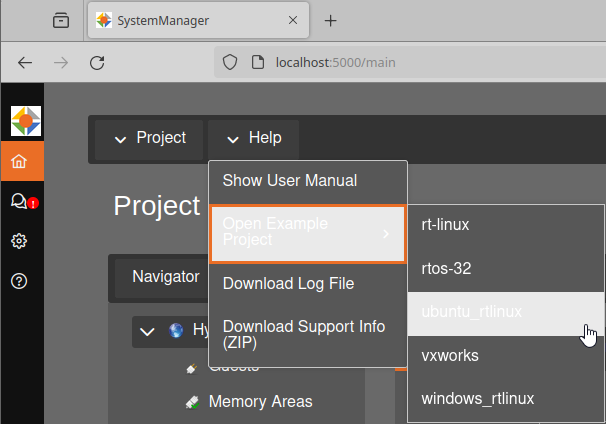Open the Home page from the sidebar

(x=22, y=161)
